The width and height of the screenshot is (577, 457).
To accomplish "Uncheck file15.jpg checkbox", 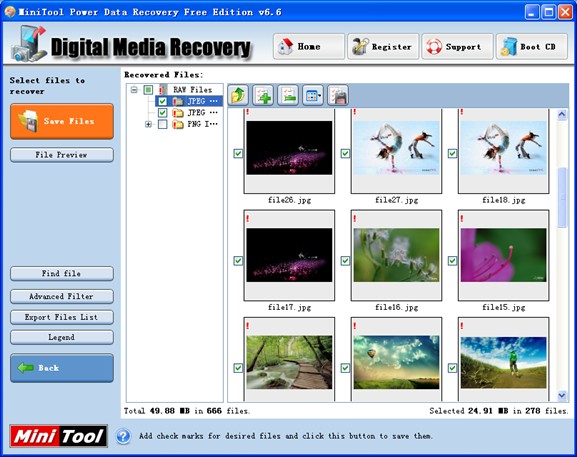I will pos(452,261).
